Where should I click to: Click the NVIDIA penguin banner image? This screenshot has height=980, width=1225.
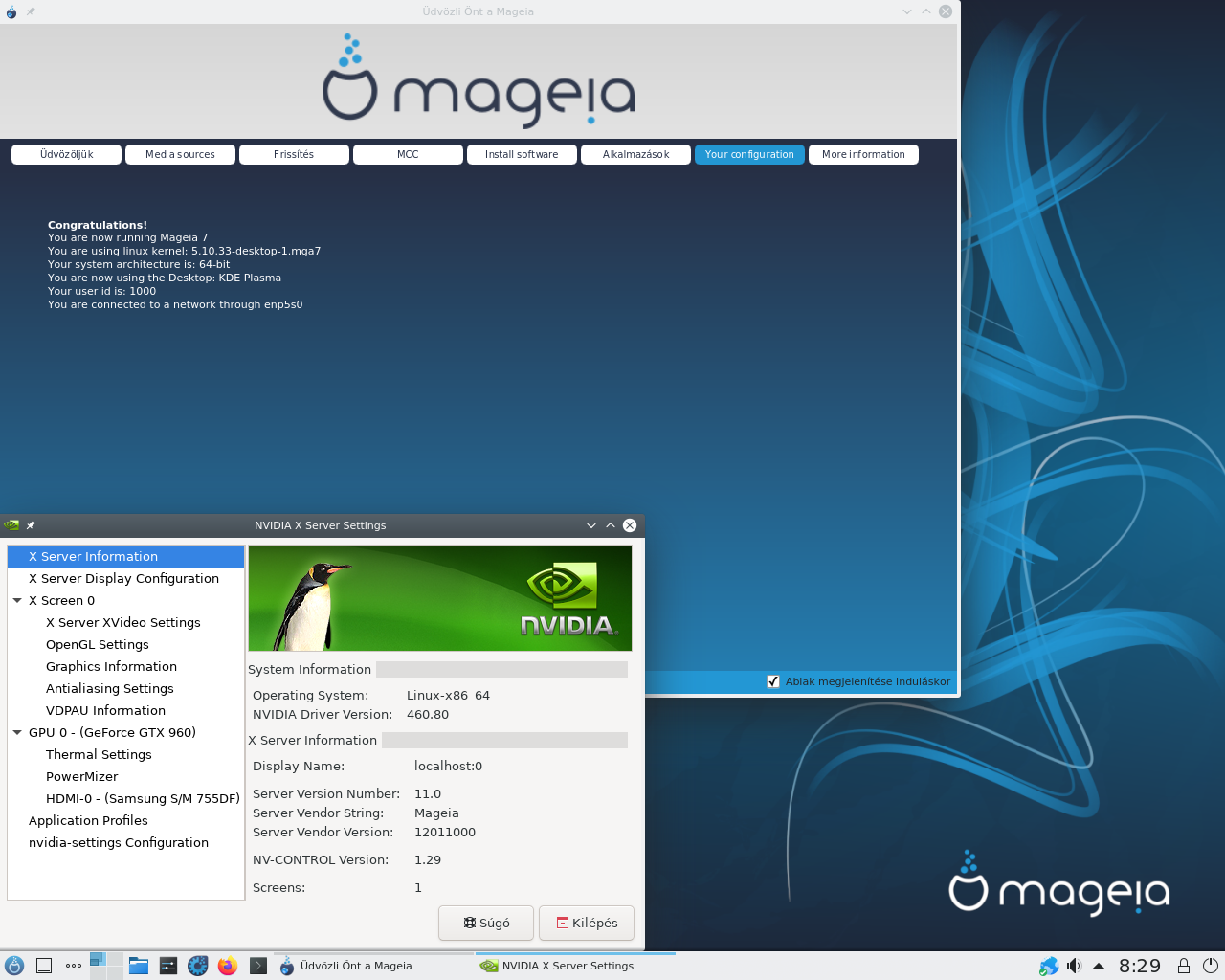click(440, 598)
